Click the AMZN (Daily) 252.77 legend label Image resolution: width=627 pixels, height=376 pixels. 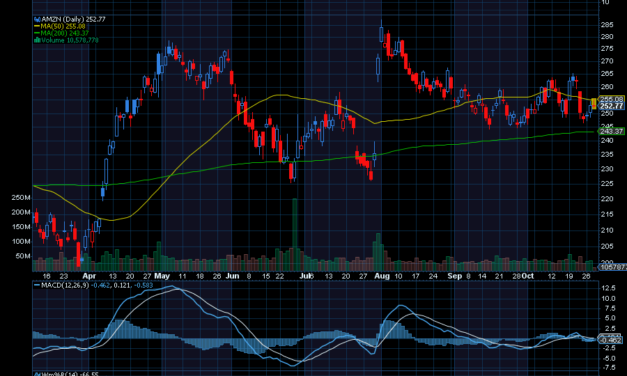[x=74, y=19]
